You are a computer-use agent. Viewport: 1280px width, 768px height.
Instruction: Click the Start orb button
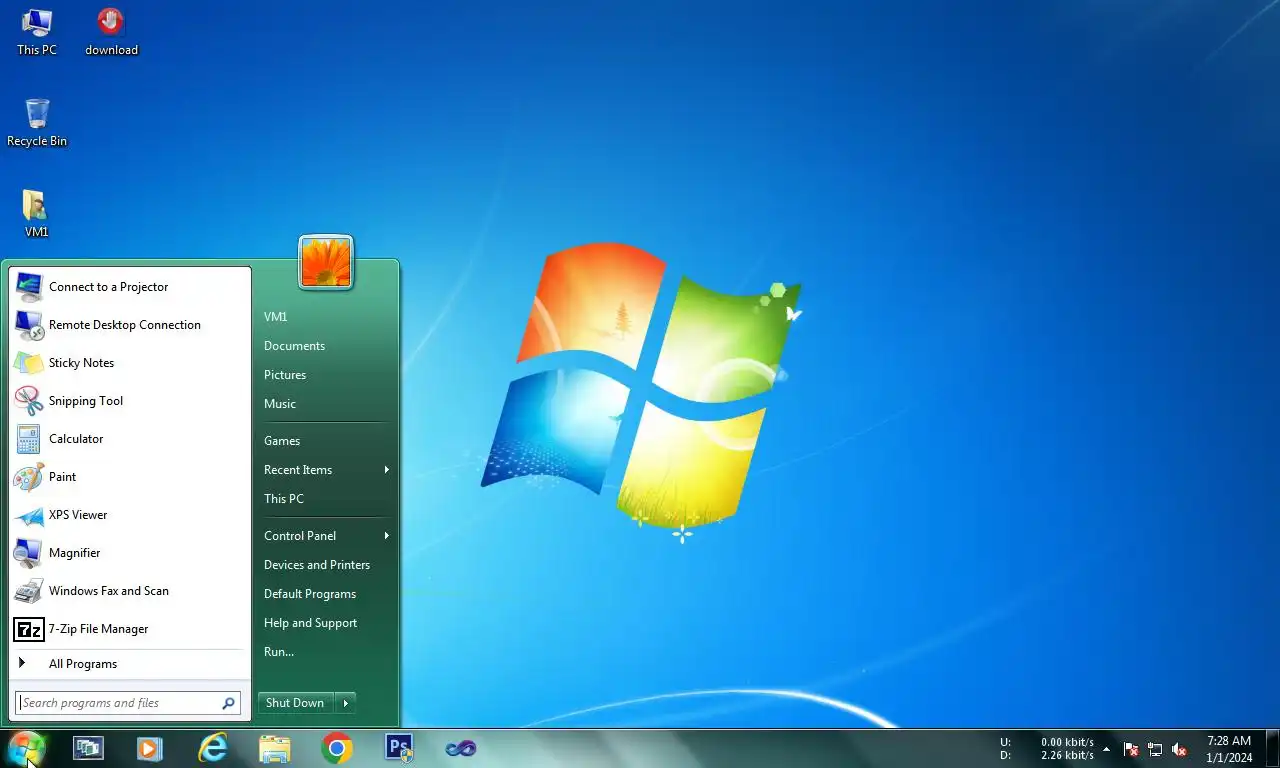[x=27, y=748]
